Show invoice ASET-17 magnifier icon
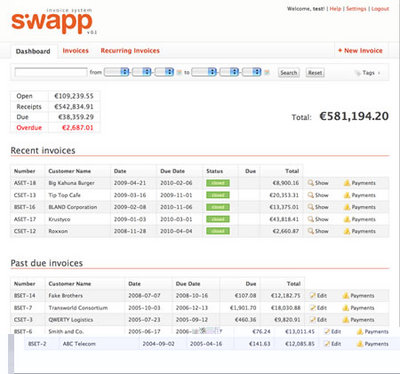This screenshot has height=374, width=400. coord(310,219)
